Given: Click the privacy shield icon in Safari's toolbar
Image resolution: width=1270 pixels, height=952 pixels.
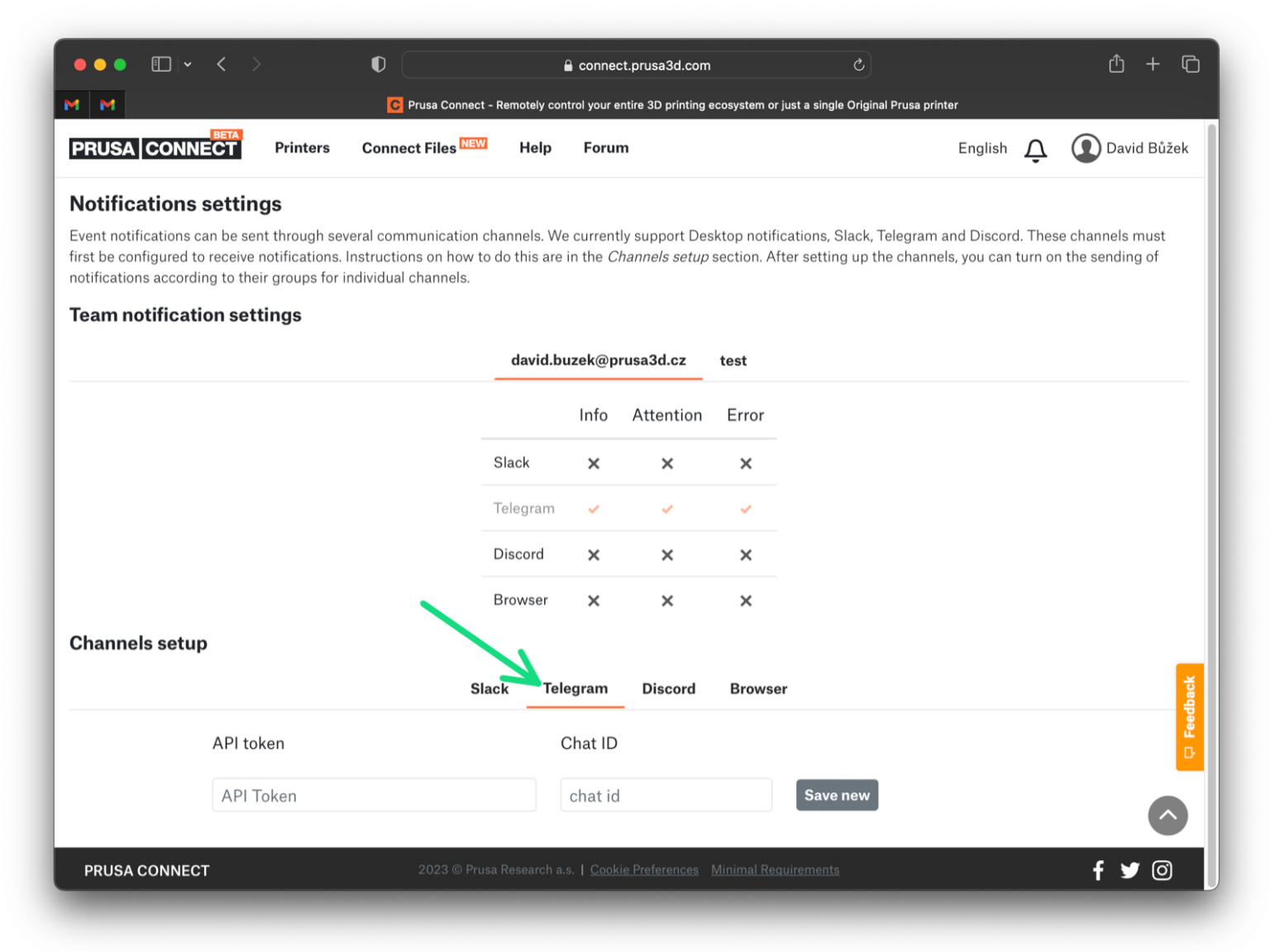Looking at the screenshot, I should point(378,64).
